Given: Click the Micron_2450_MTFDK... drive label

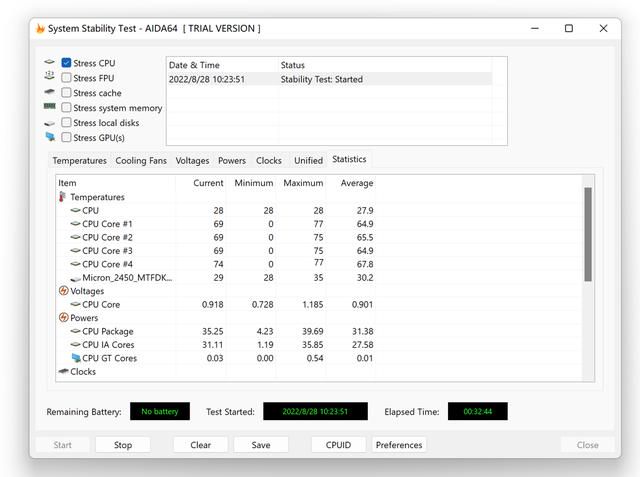Looking at the screenshot, I should pos(127,277).
